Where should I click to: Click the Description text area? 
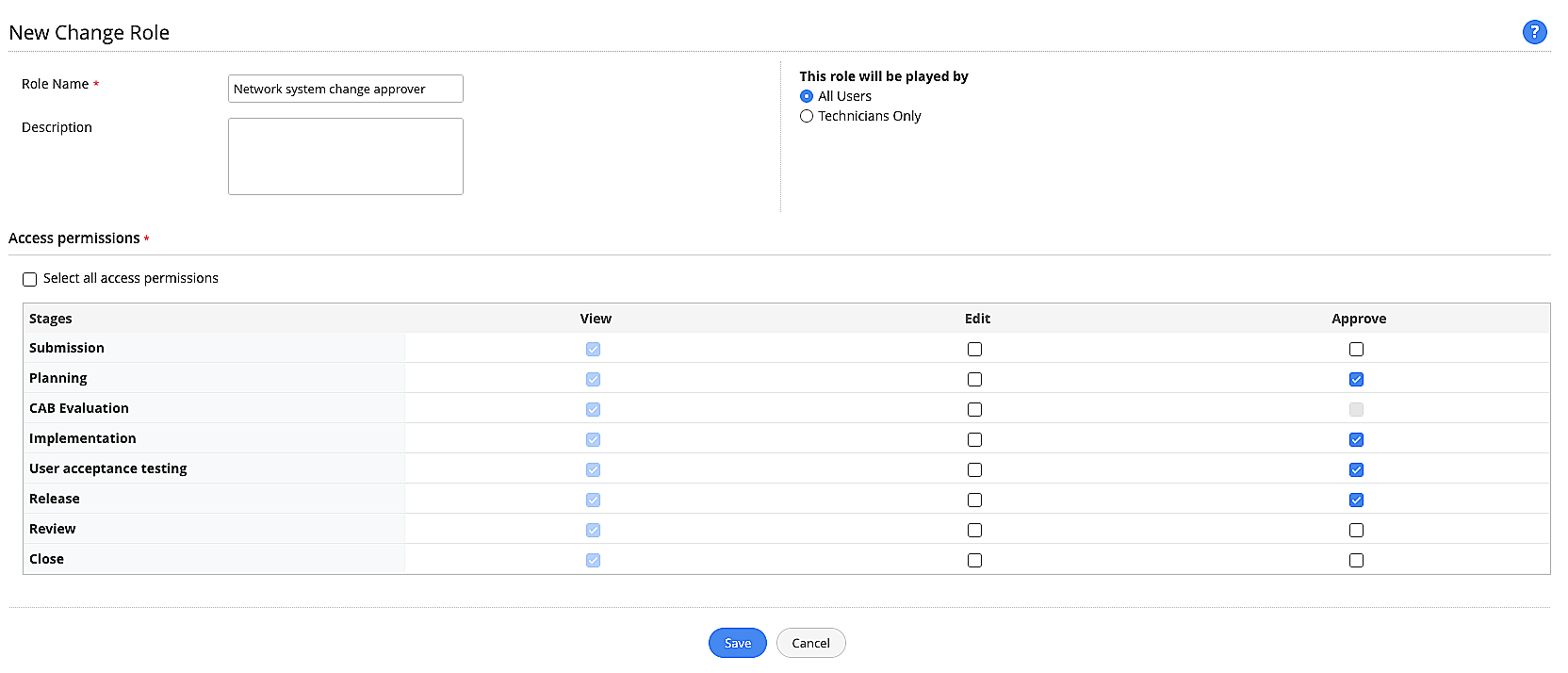[x=345, y=156]
